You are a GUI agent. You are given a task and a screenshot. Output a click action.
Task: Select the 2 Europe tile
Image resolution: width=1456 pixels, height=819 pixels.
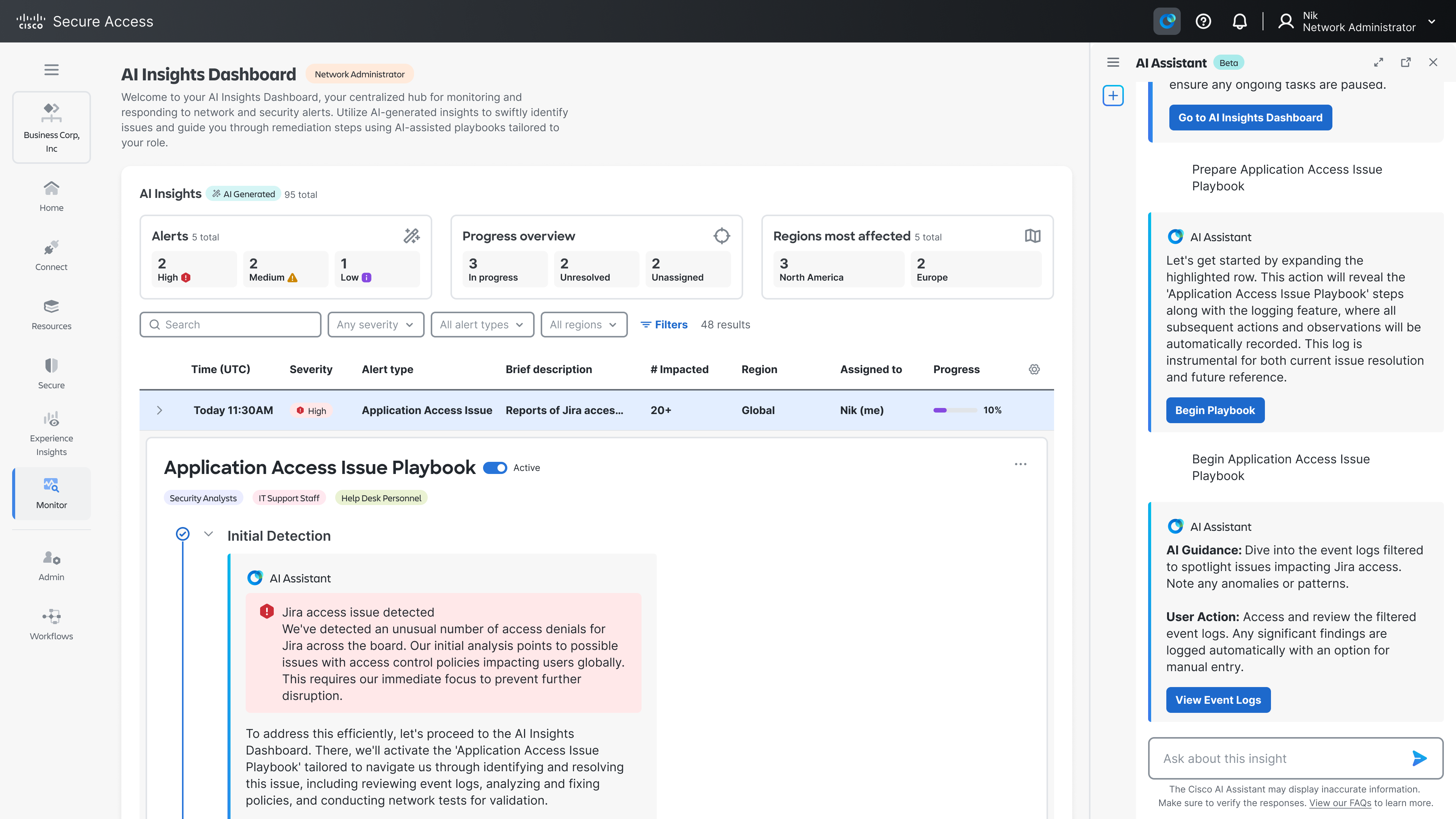pyautogui.click(x=976, y=270)
